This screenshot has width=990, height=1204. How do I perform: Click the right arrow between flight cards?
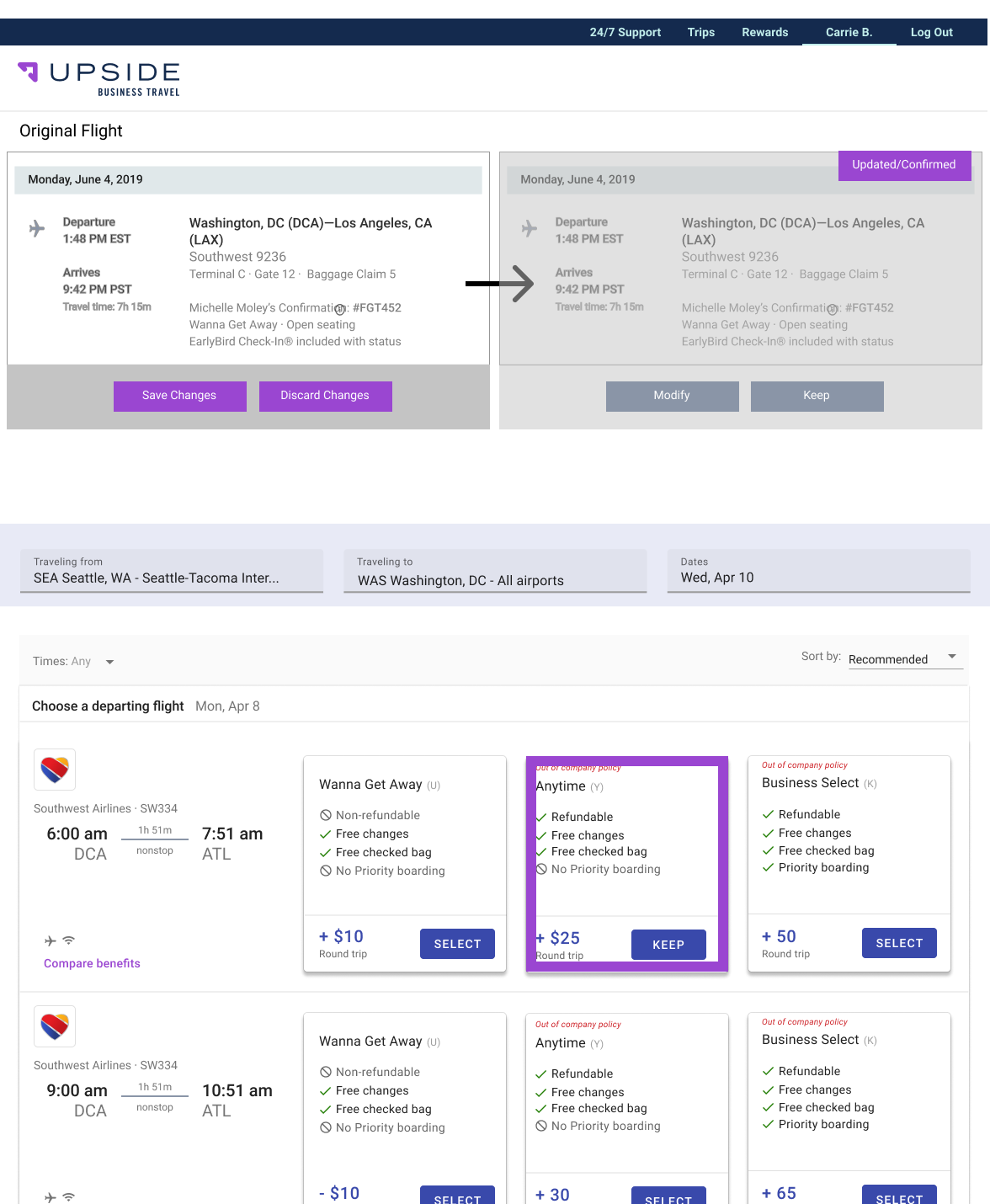502,284
